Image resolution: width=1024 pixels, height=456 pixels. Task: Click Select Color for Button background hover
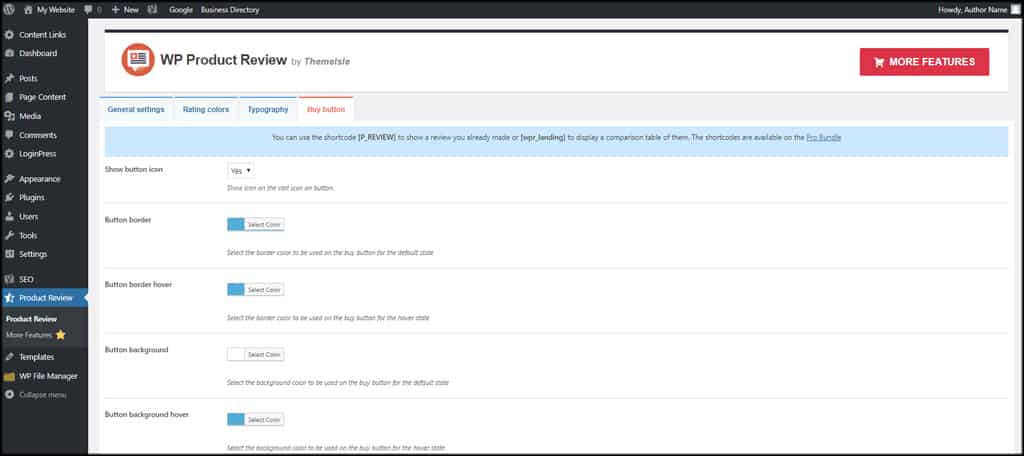click(264, 420)
